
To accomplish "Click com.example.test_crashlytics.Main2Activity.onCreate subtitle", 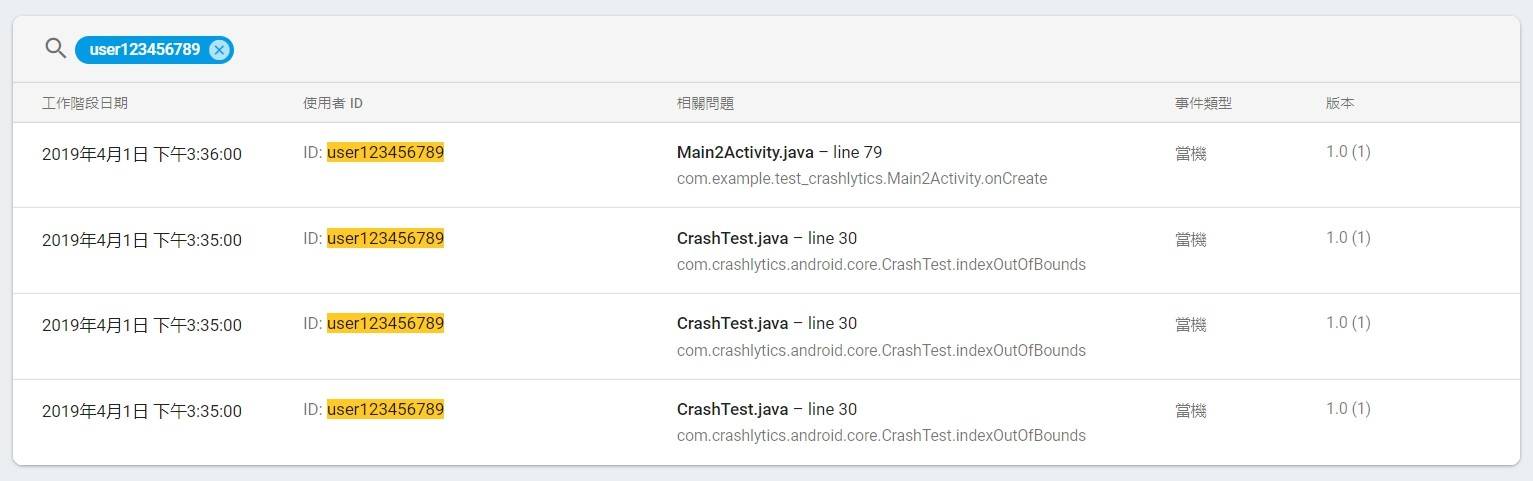I will click(x=861, y=179).
